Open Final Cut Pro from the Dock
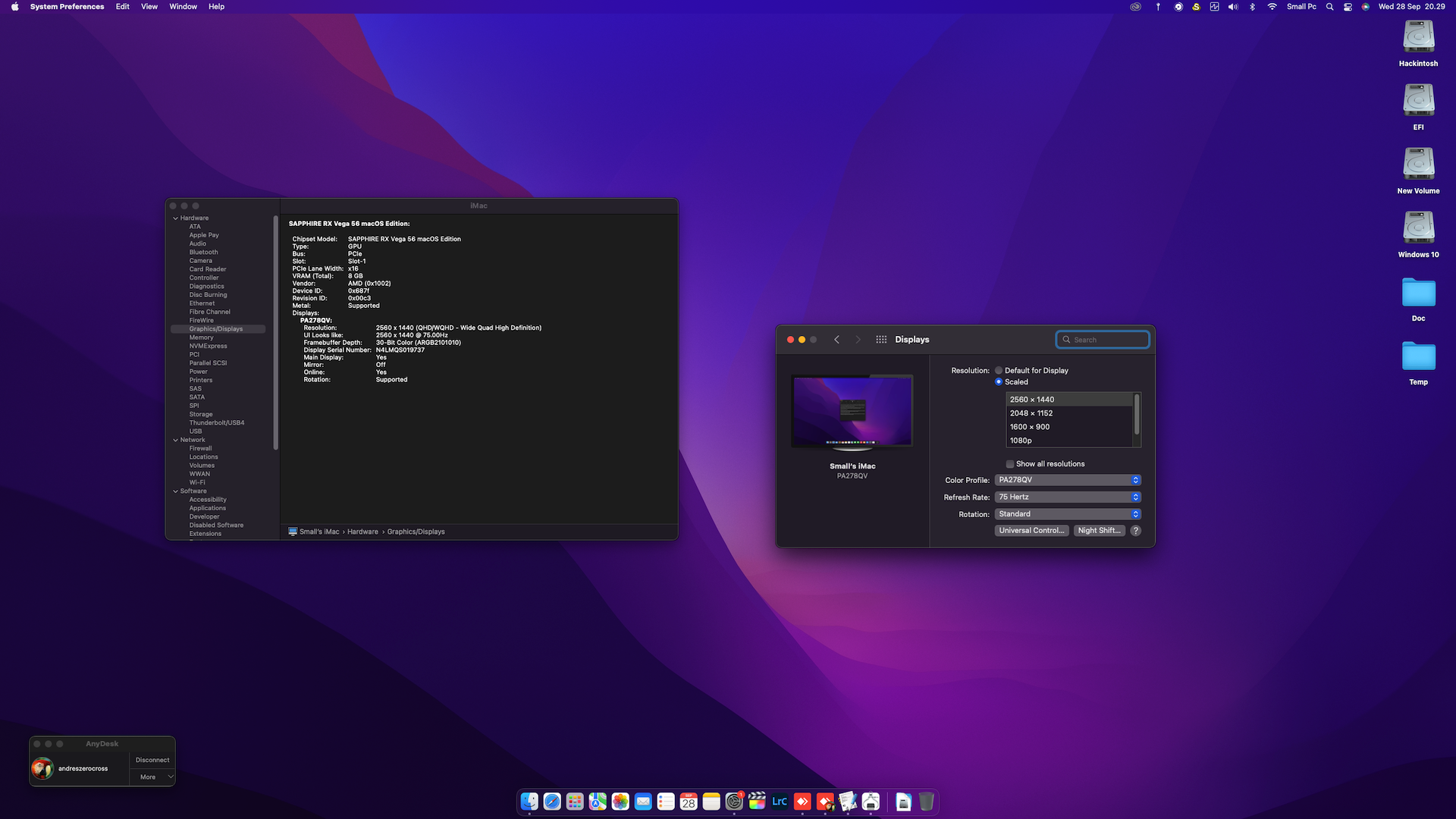Screen dimensions: 1456x819 [x=757, y=802]
